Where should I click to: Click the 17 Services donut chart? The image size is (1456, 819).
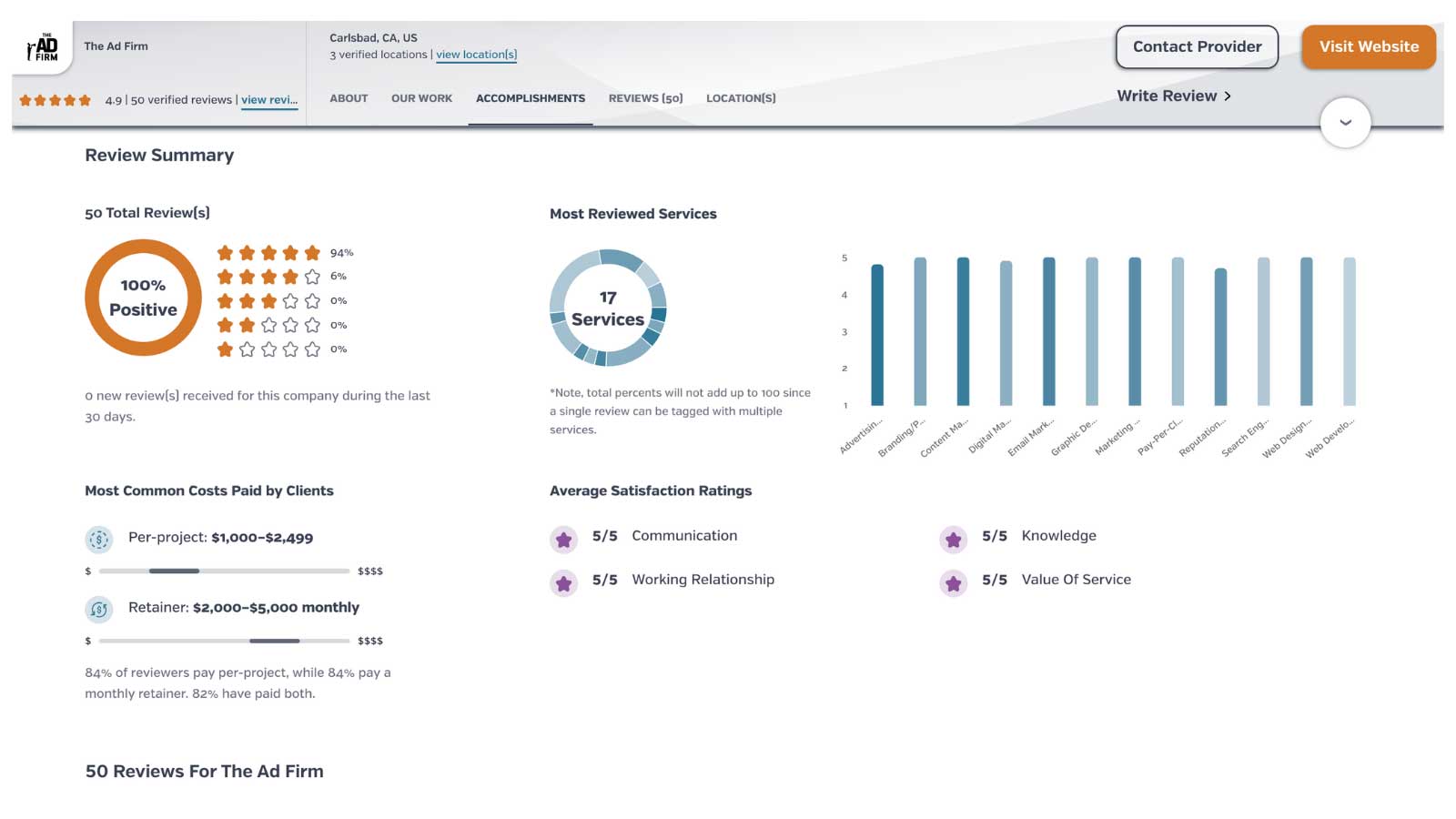click(608, 308)
